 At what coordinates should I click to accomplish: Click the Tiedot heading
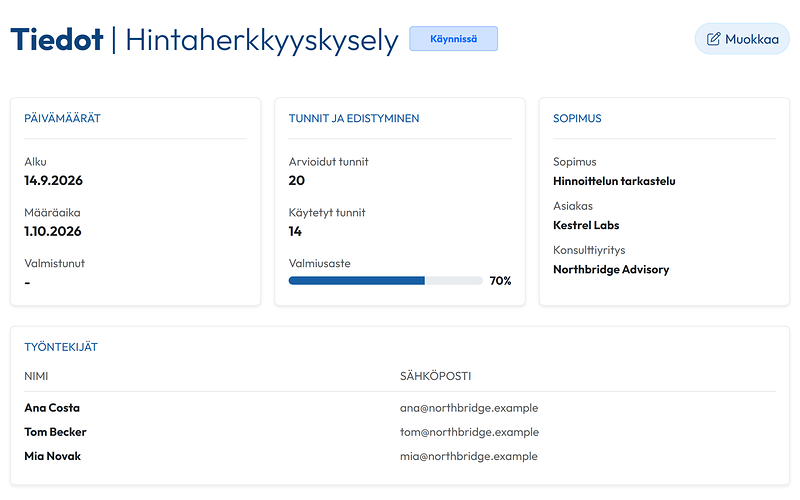[57, 39]
